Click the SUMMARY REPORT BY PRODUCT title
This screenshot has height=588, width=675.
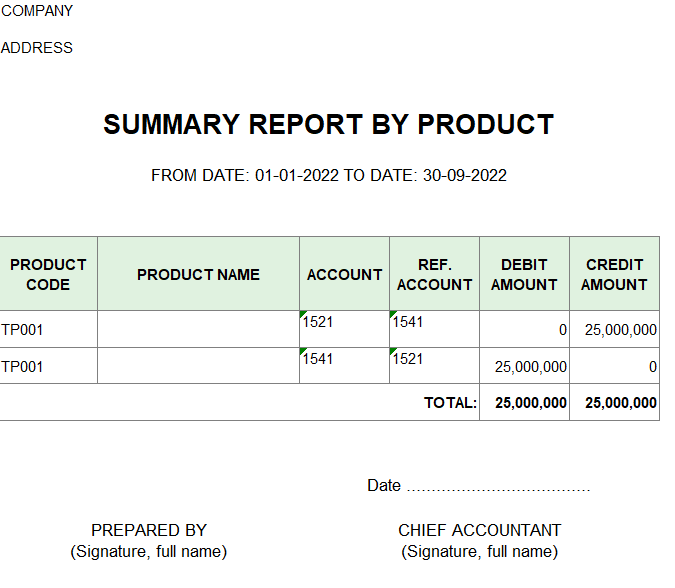(328, 125)
